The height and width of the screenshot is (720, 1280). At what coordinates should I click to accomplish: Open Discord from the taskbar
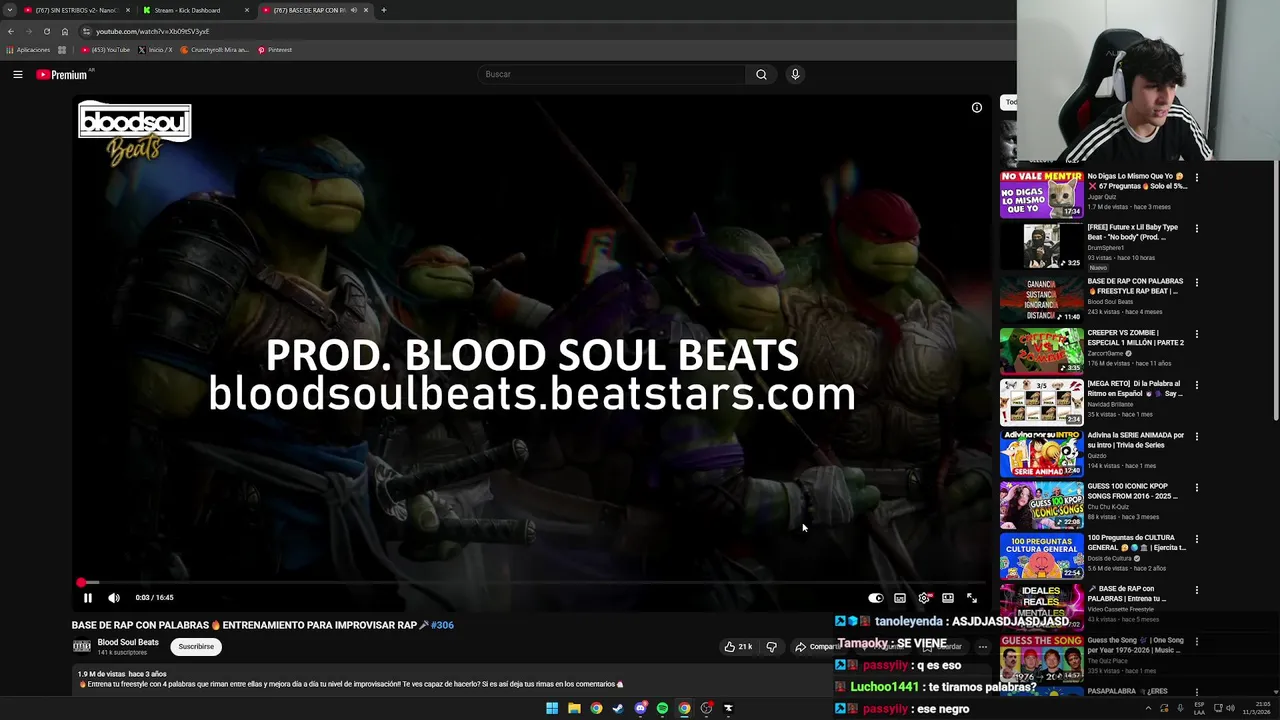click(x=640, y=708)
